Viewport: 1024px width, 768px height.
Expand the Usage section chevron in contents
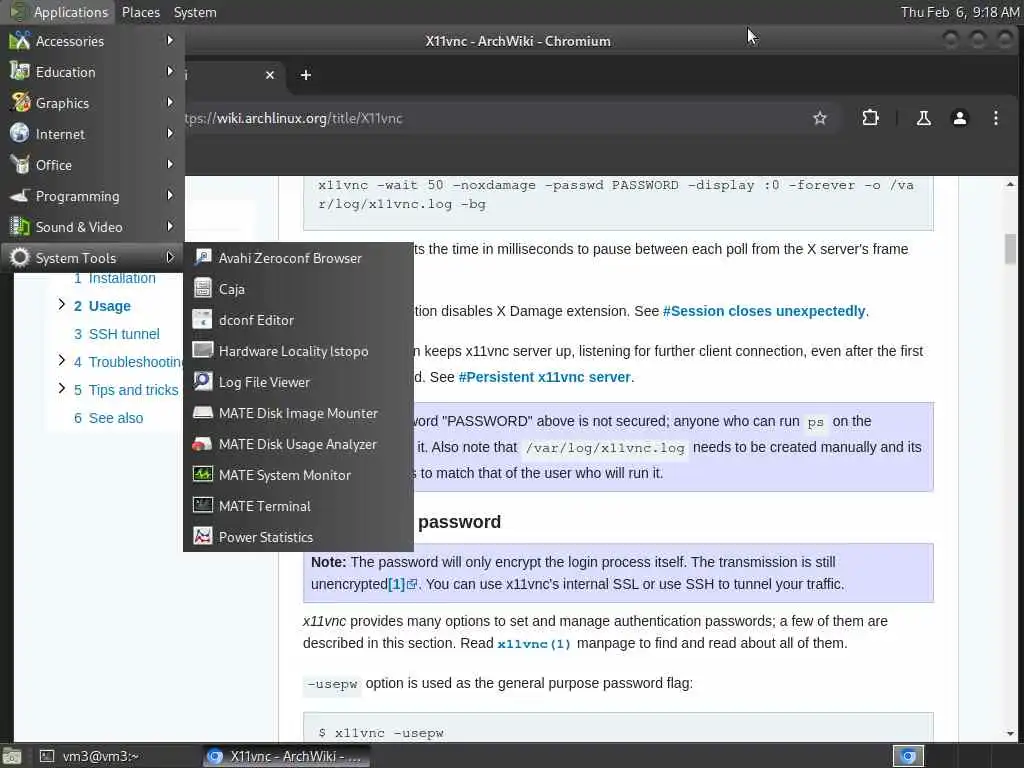click(x=61, y=304)
